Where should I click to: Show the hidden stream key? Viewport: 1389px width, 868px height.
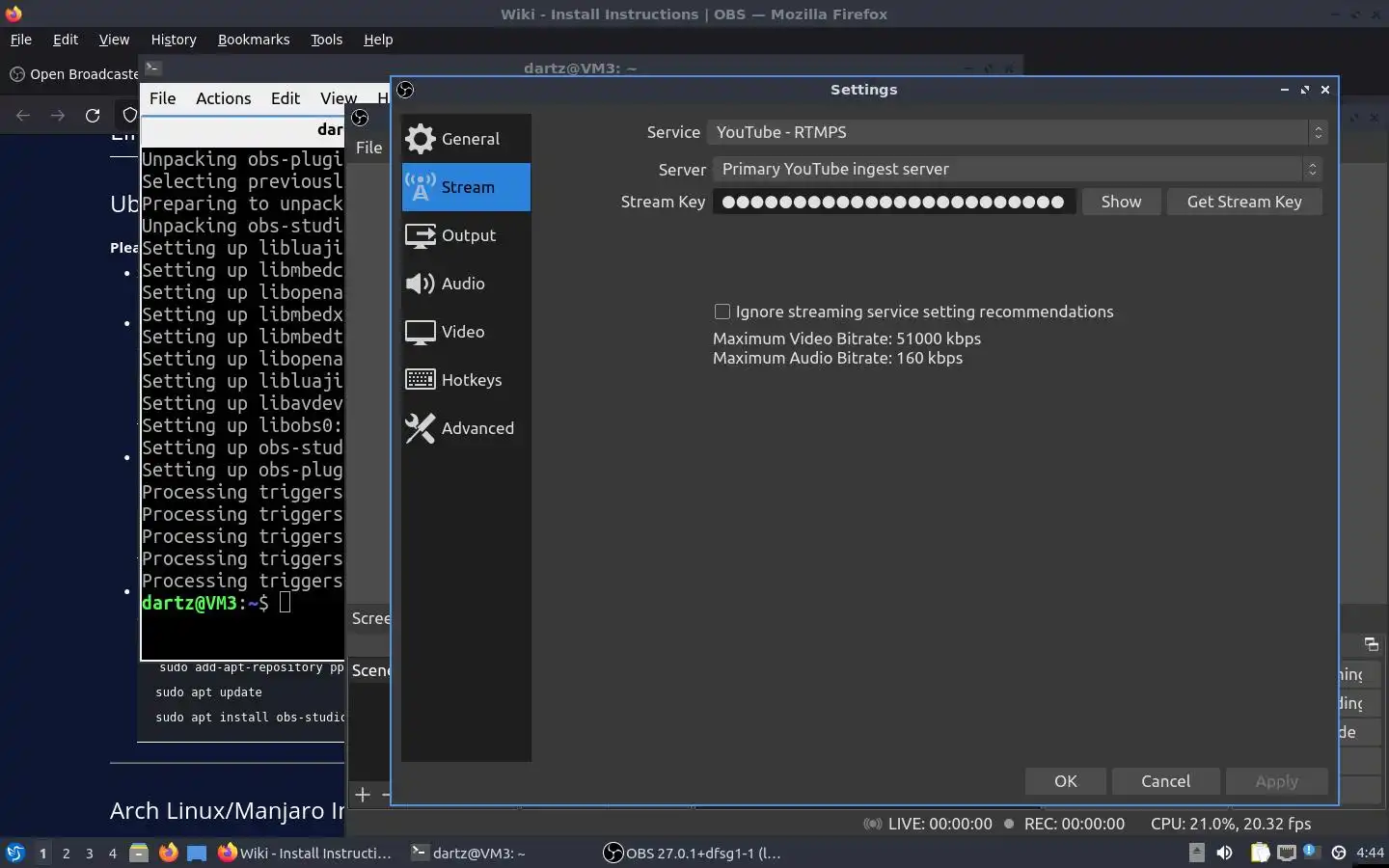tap(1121, 202)
